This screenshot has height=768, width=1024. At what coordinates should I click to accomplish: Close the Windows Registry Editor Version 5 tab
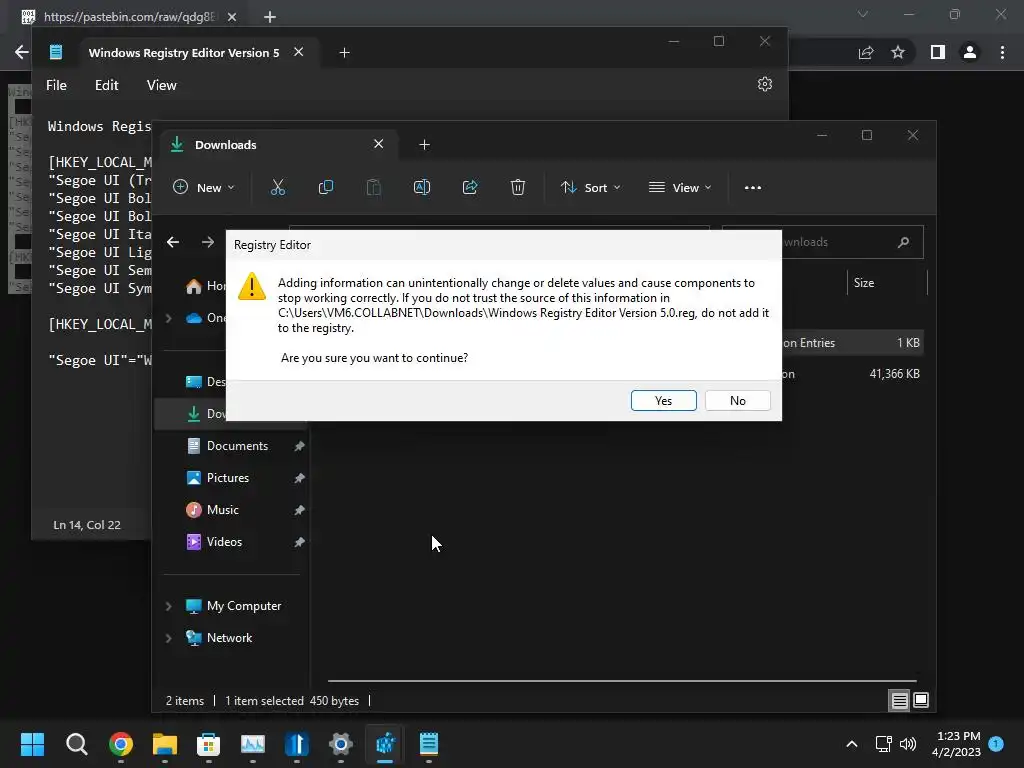pos(298,52)
